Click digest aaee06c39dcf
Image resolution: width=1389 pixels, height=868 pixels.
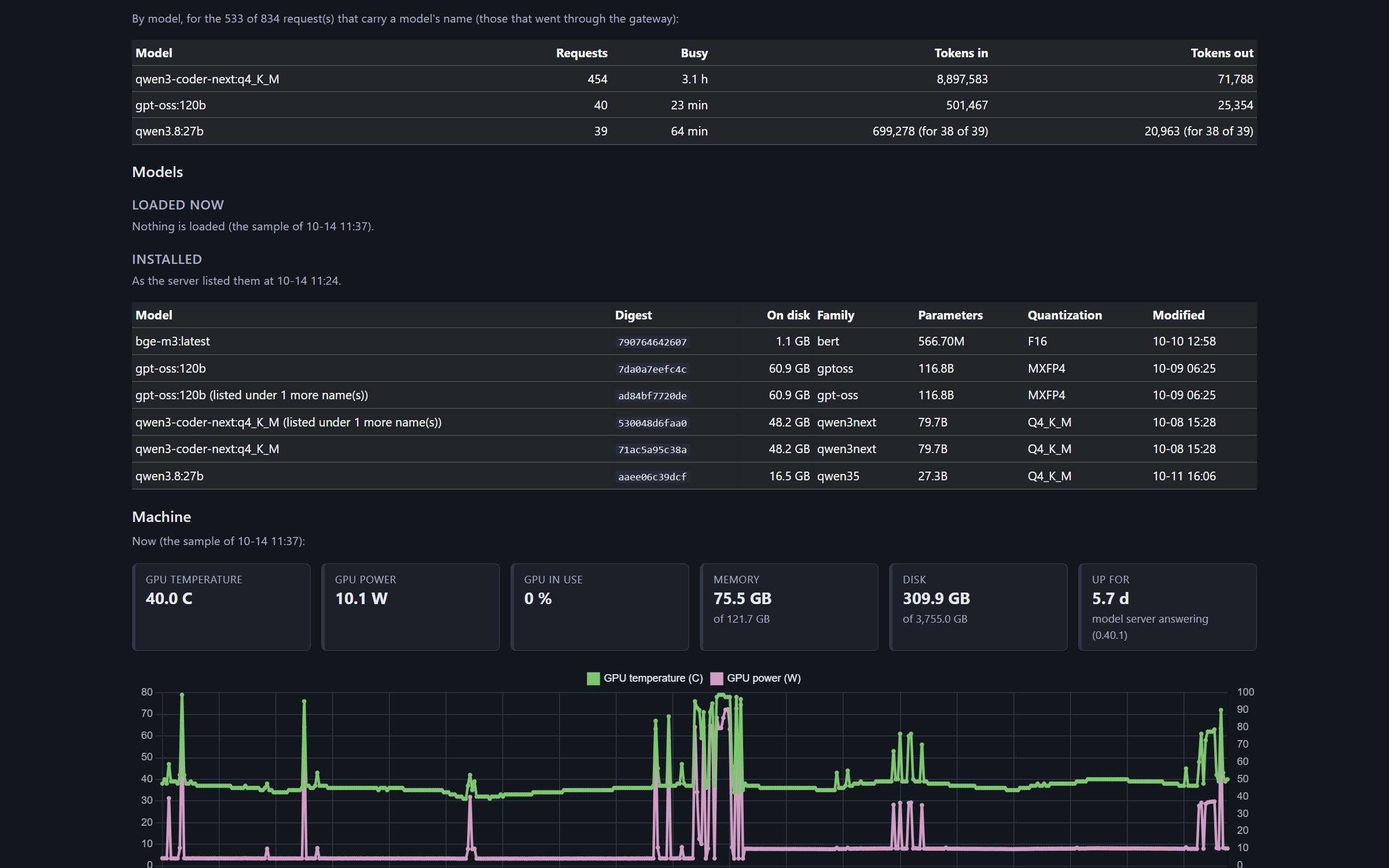(x=652, y=477)
